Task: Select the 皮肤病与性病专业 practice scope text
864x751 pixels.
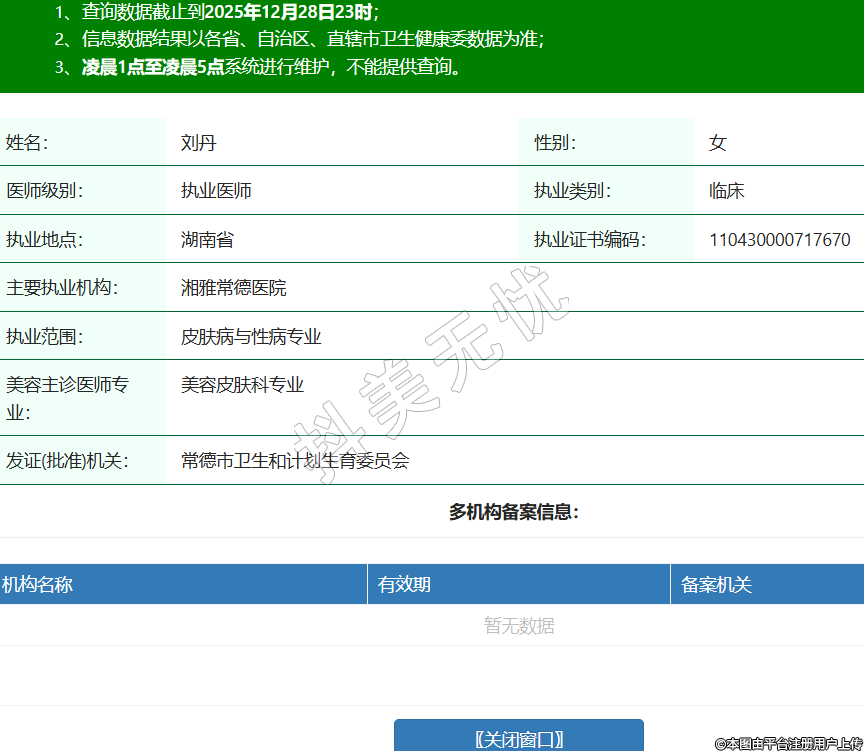Action: (251, 337)
